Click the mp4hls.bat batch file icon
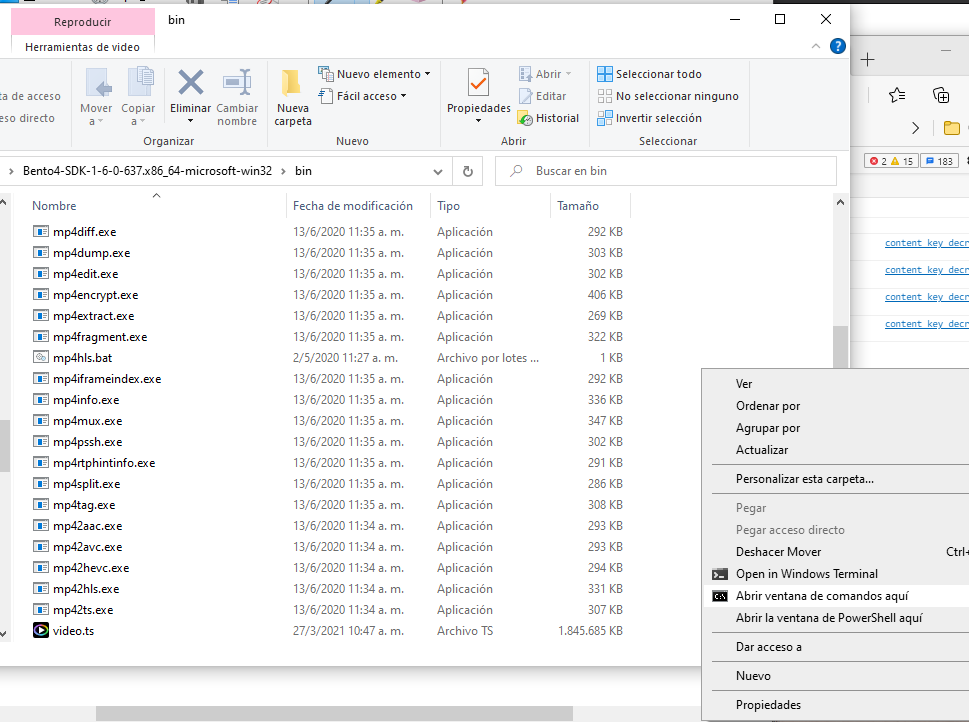Viewport: 969px width, 722px height. (41, 357)
